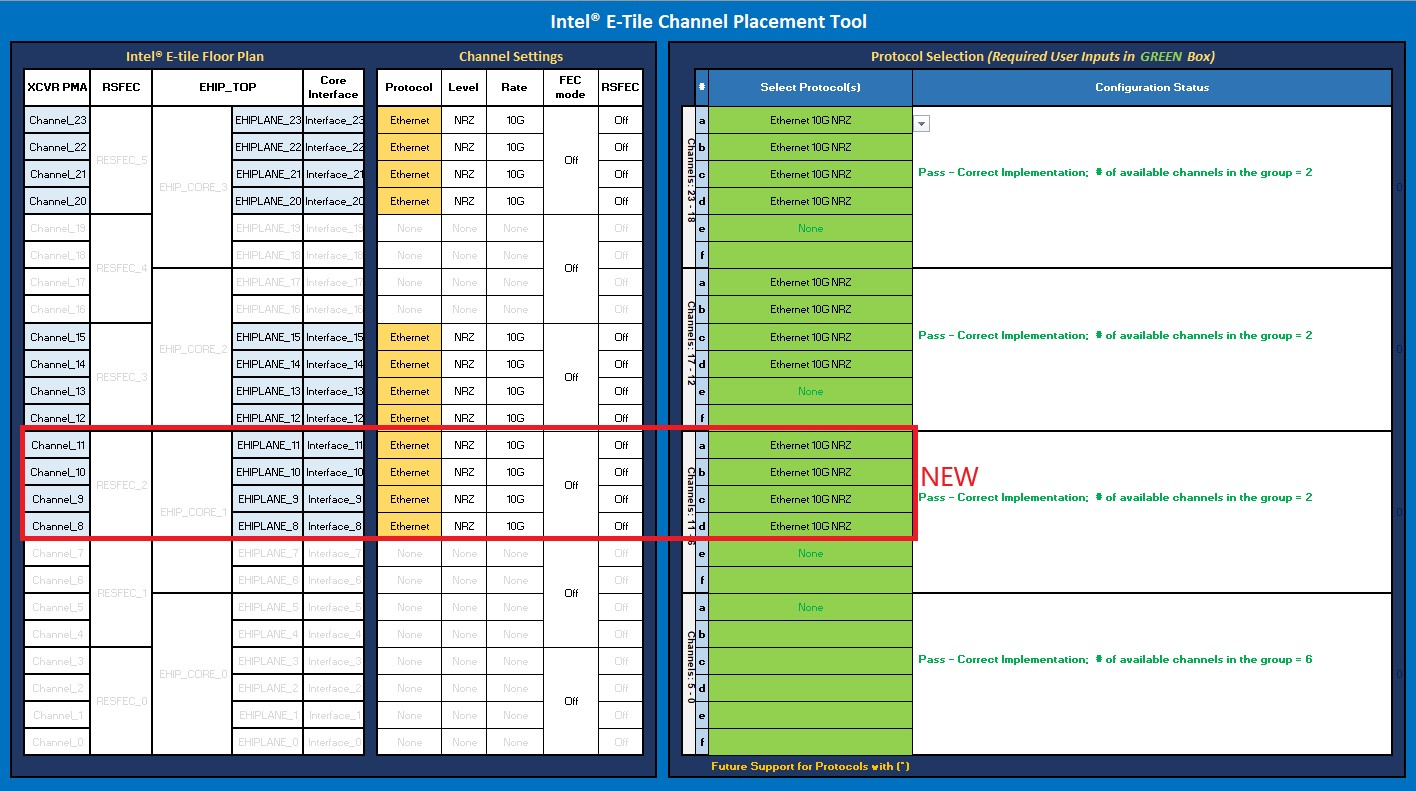Select the greyed-out Channel_0 cell
This screenshot has width=1416, height=791.
pos(57,742)
